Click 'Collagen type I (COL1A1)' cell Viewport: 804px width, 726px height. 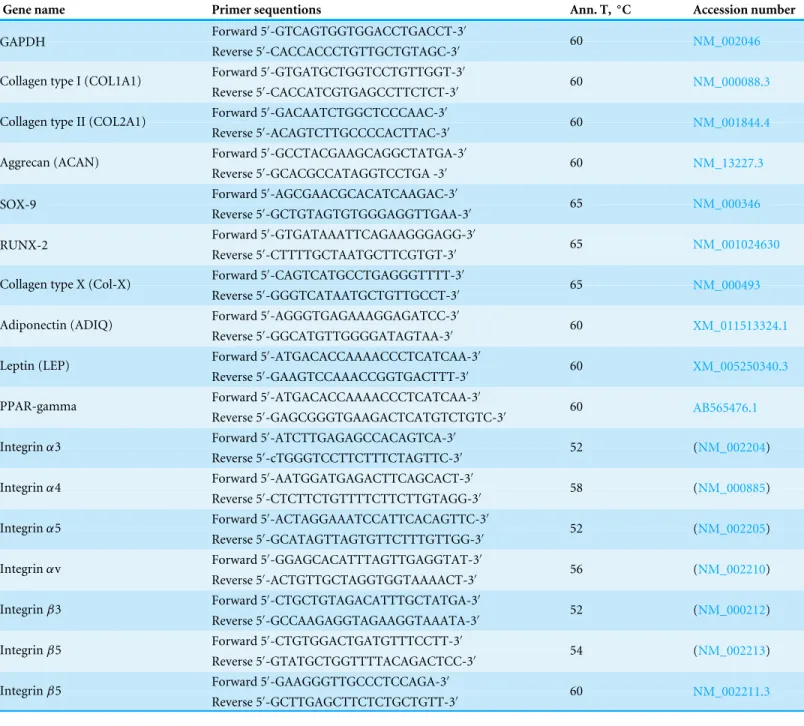coord(70,82)
